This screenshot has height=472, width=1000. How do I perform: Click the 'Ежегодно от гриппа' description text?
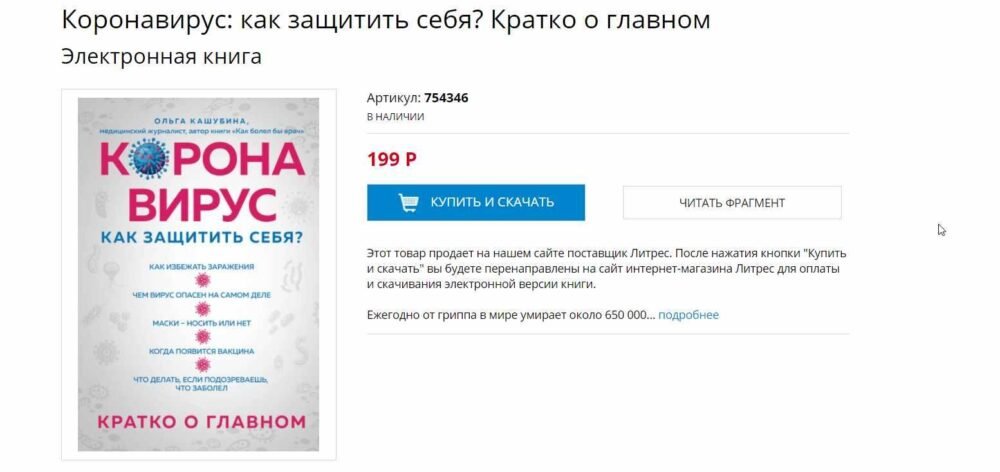[511, 314]
